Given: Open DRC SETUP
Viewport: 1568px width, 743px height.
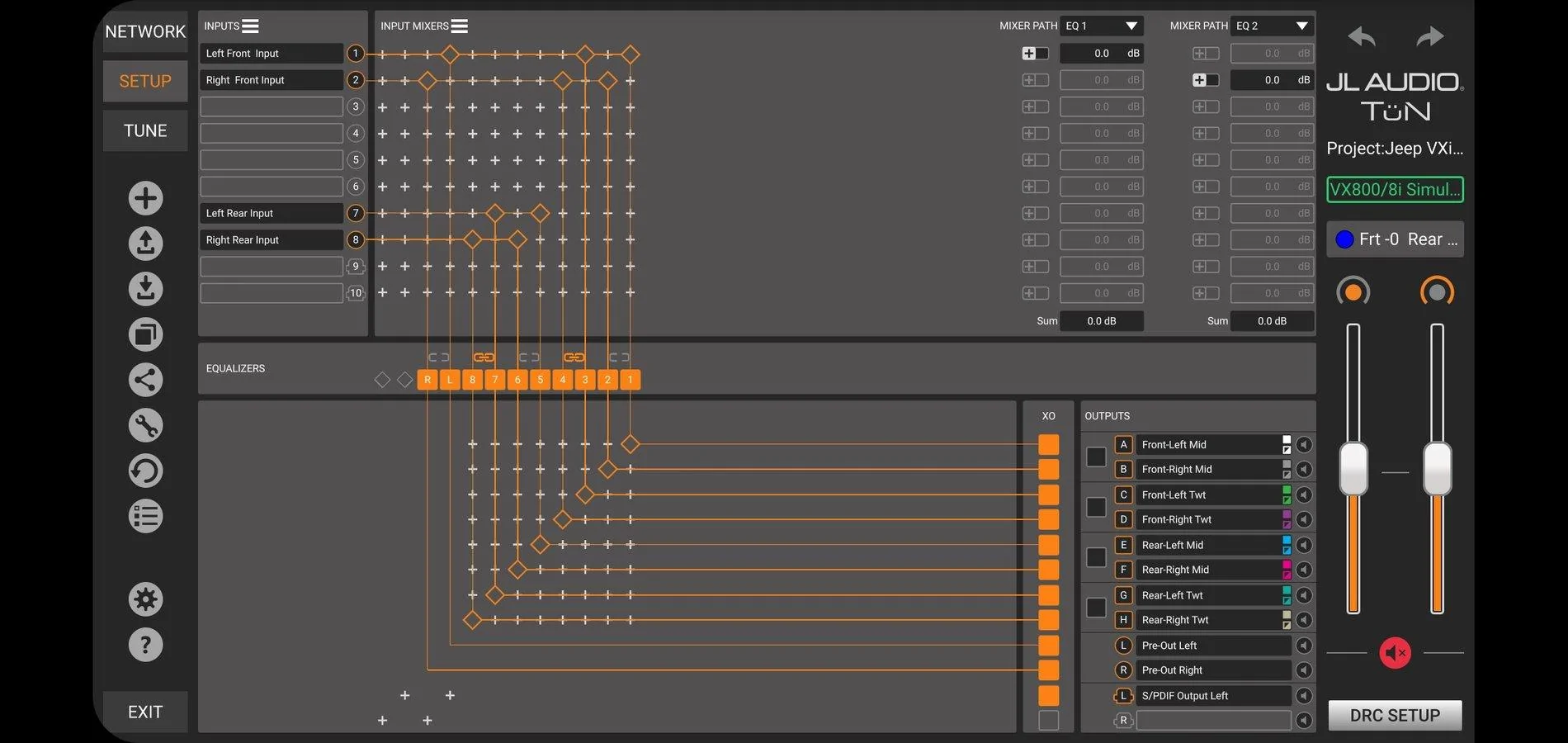Looking at the screenshot, I should point(1396,716).
